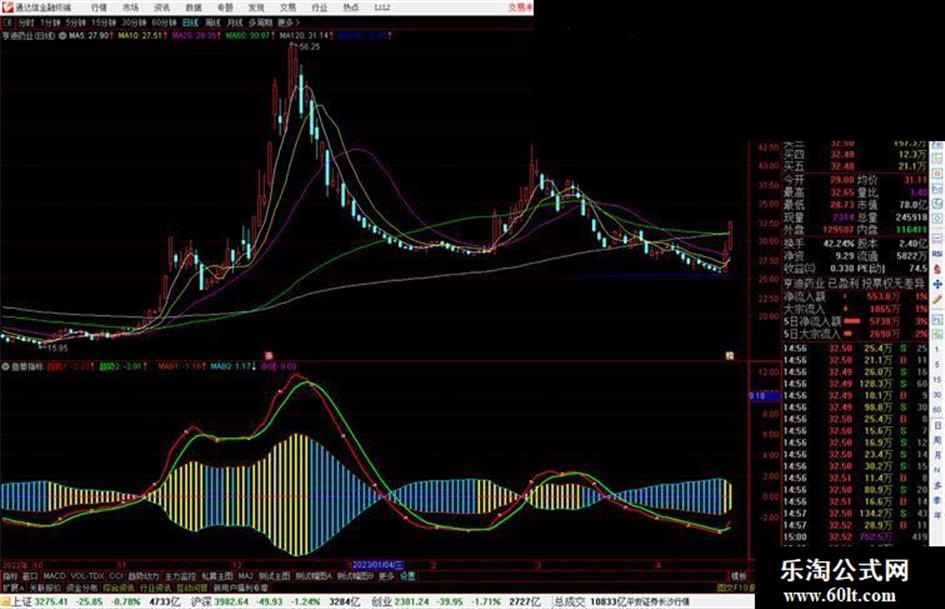Click the 多 multi-period shortcut in the sidebar
The width and height of the screenshot is (945, 609).
[937, 485]
